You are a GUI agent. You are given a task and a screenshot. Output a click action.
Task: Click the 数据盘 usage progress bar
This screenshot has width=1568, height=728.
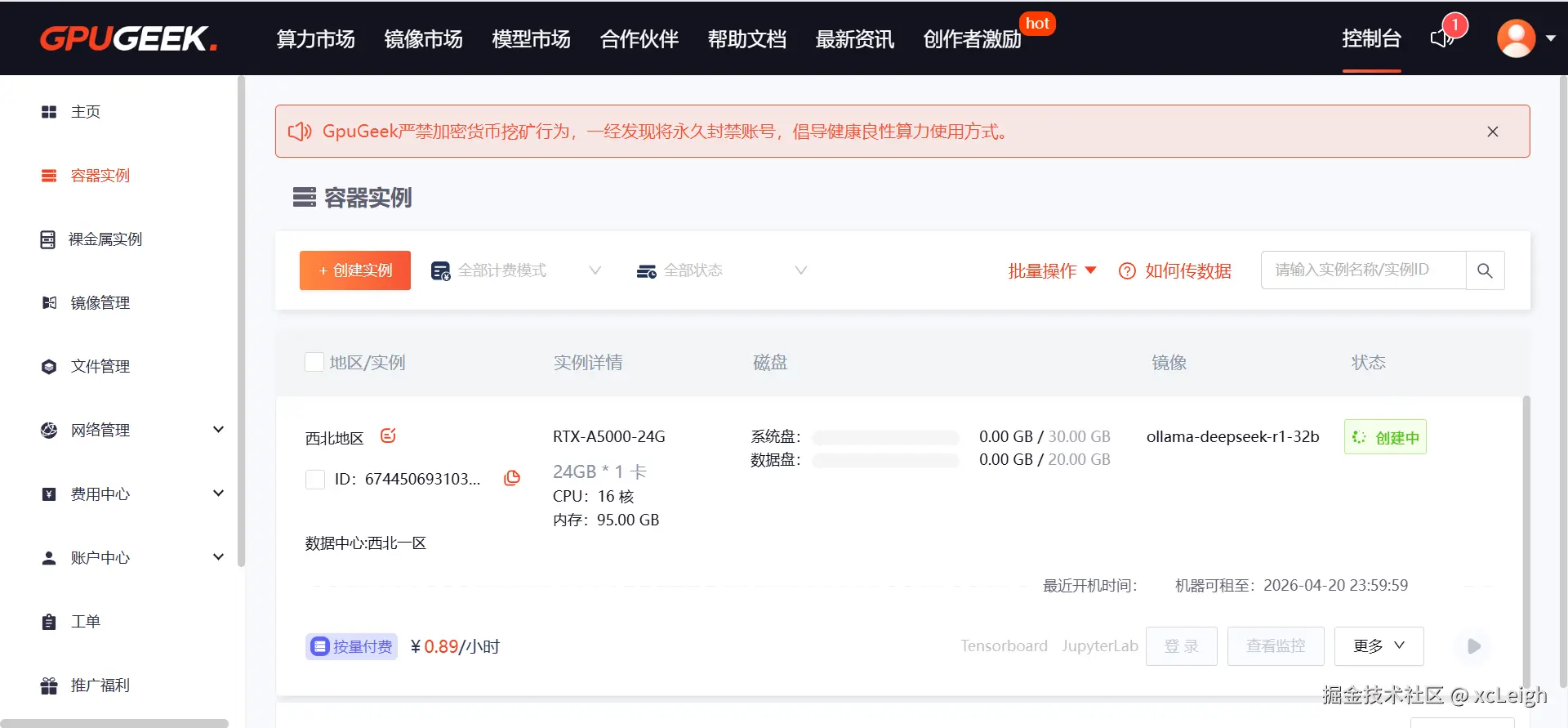click(x=885, y=460)
